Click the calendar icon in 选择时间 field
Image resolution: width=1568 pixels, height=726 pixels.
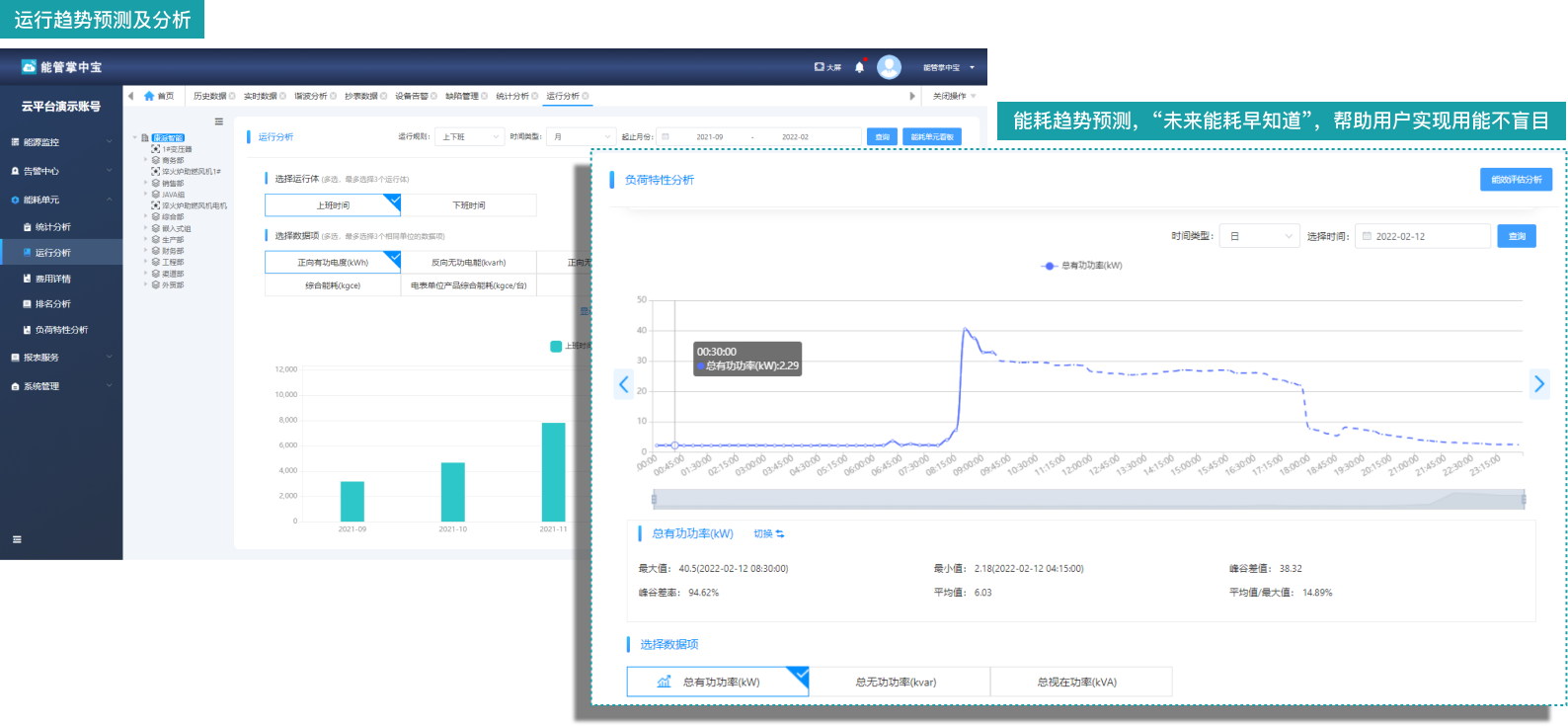(x=1367, y=236)
